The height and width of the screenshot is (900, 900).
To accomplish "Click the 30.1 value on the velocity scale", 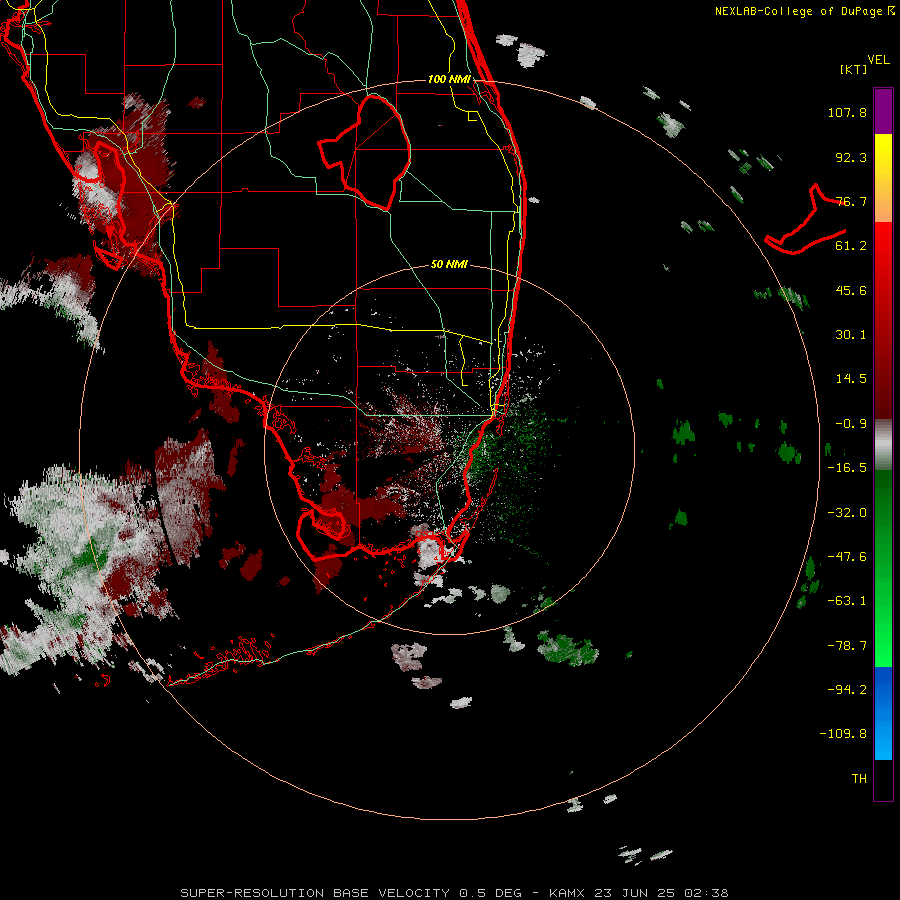I will [851, 335].
